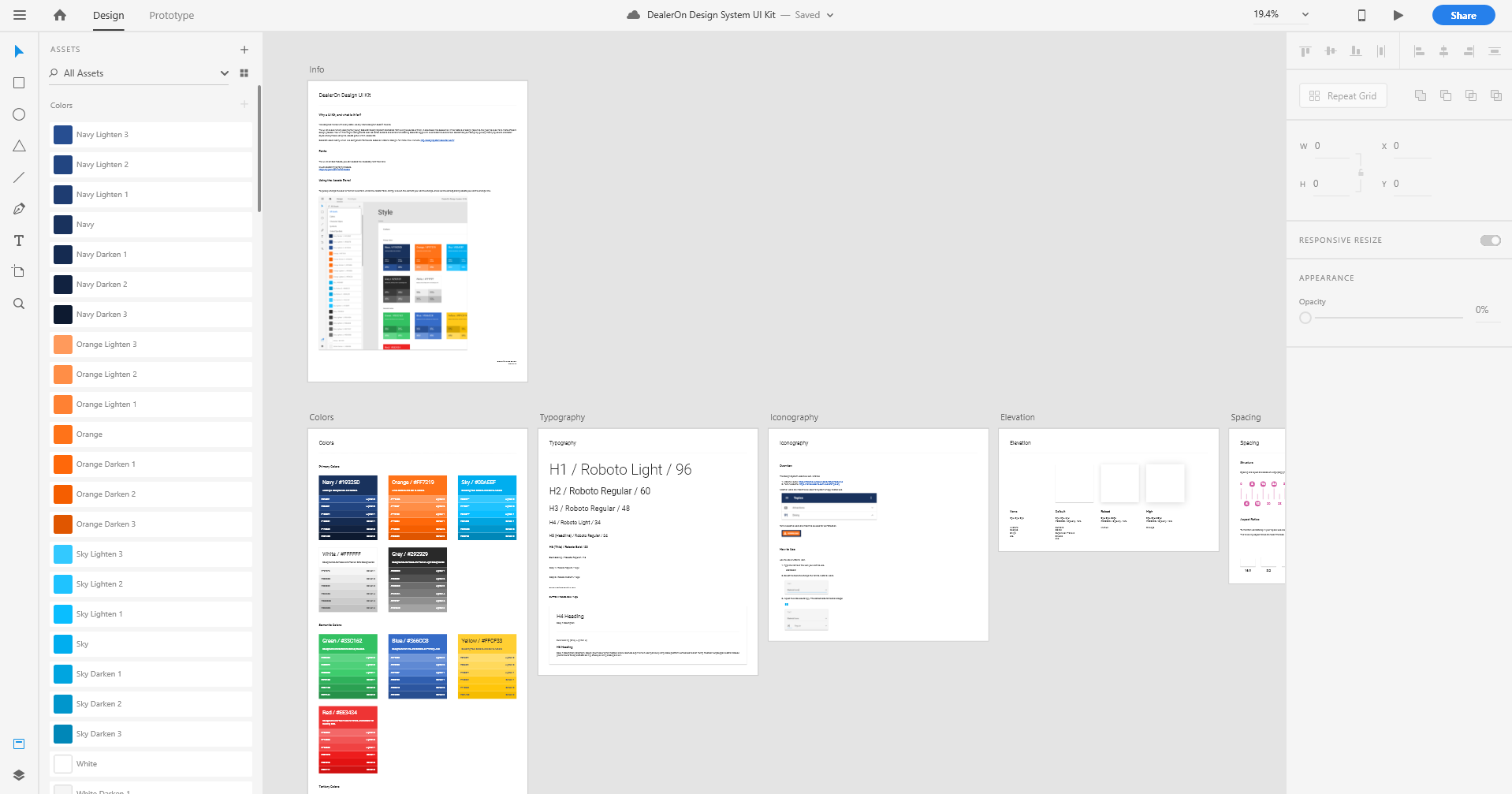Image resolution: width=1512 pixels, height=794 pixels.
Task: Choose the Zoom magnifier tool
Action: pyautogui.click(x=19, y=304)
